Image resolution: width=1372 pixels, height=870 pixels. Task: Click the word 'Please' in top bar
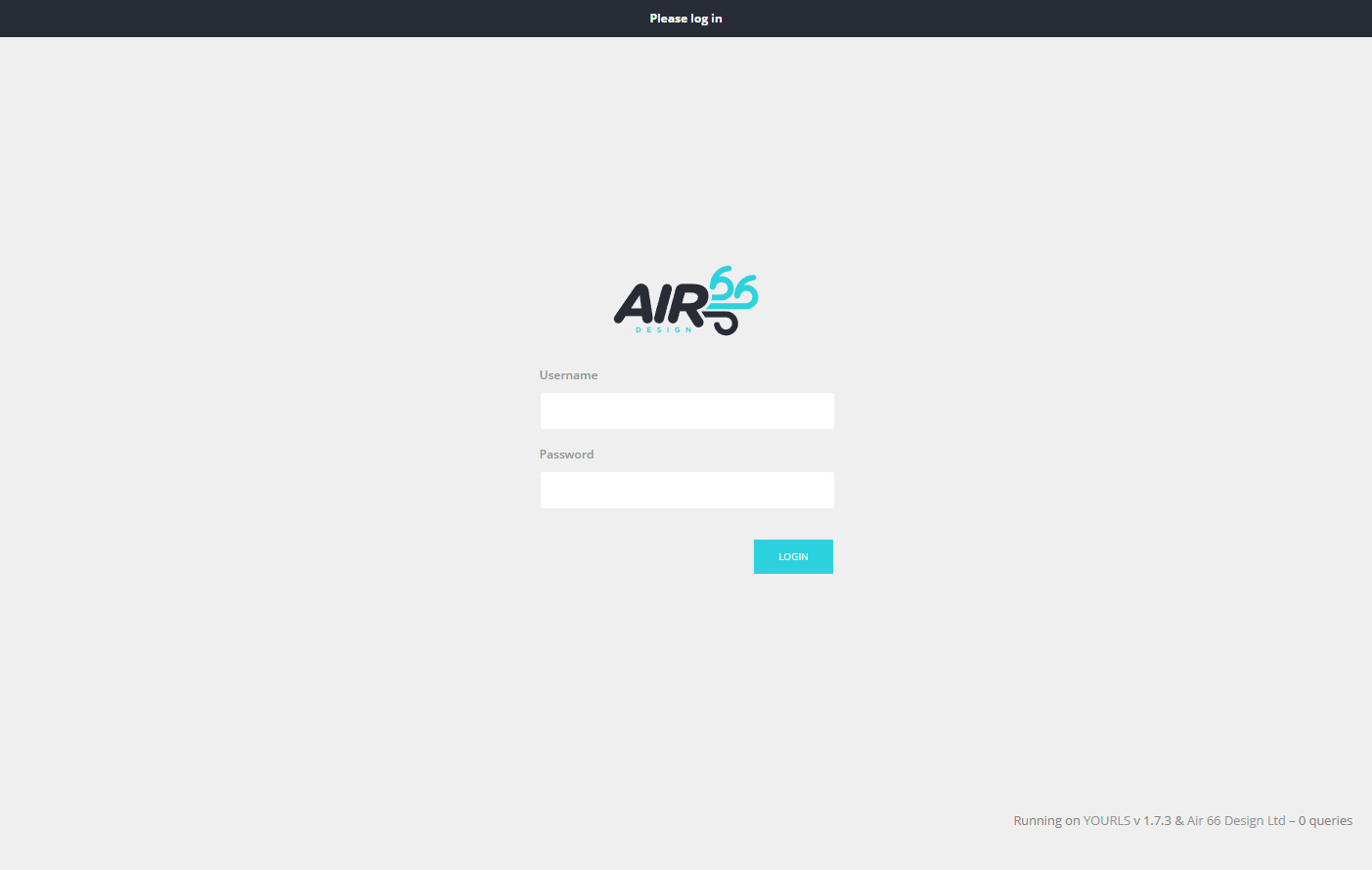pyautogui.click(x=668, y=19)
